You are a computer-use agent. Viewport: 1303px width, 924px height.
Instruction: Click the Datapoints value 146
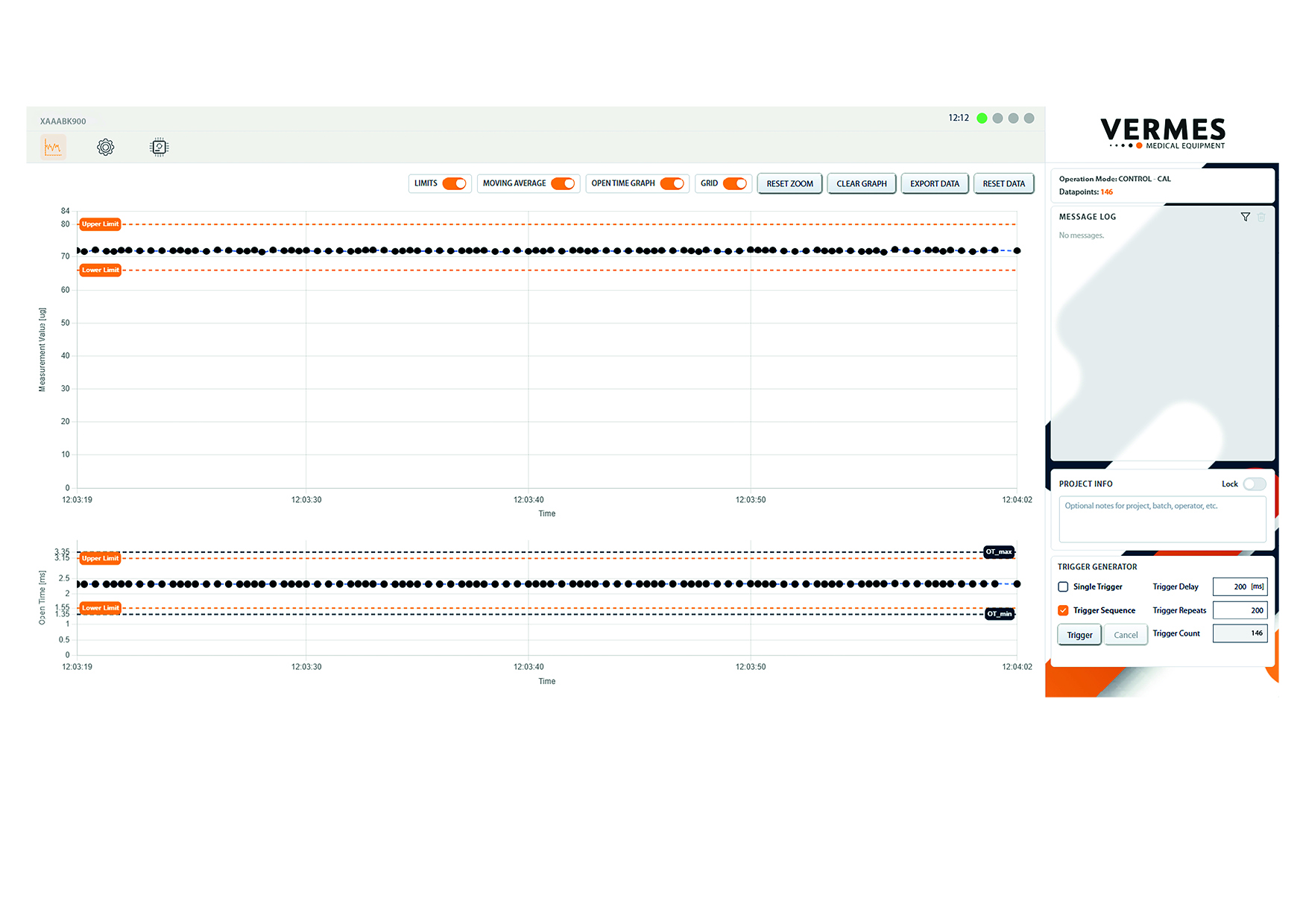[x=1106, y=192]
